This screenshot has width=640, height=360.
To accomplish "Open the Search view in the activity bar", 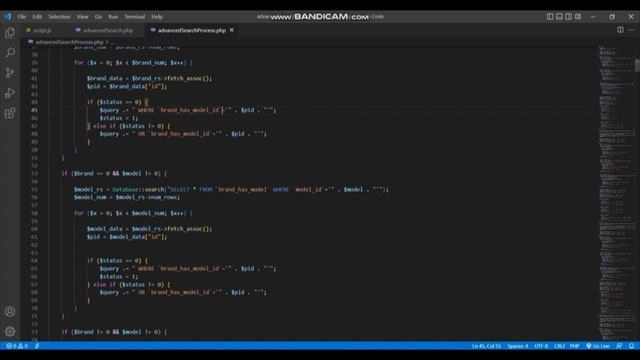I will pyautogui.click(x=10, y=52).
